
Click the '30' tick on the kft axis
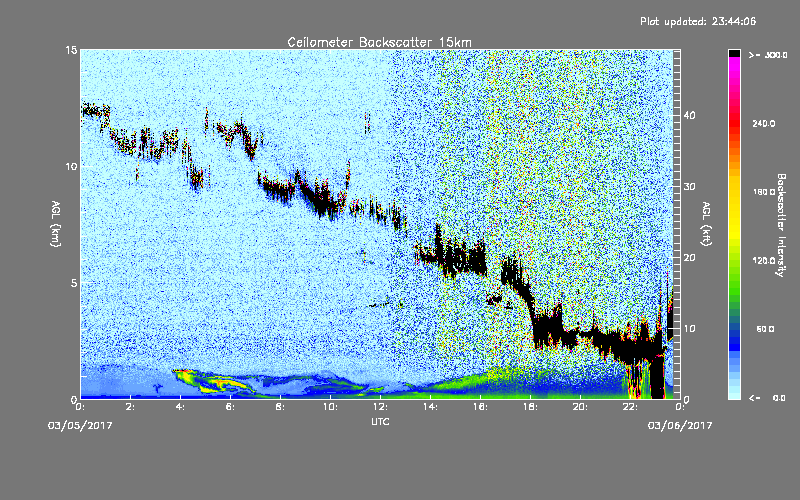pos(689,187)
